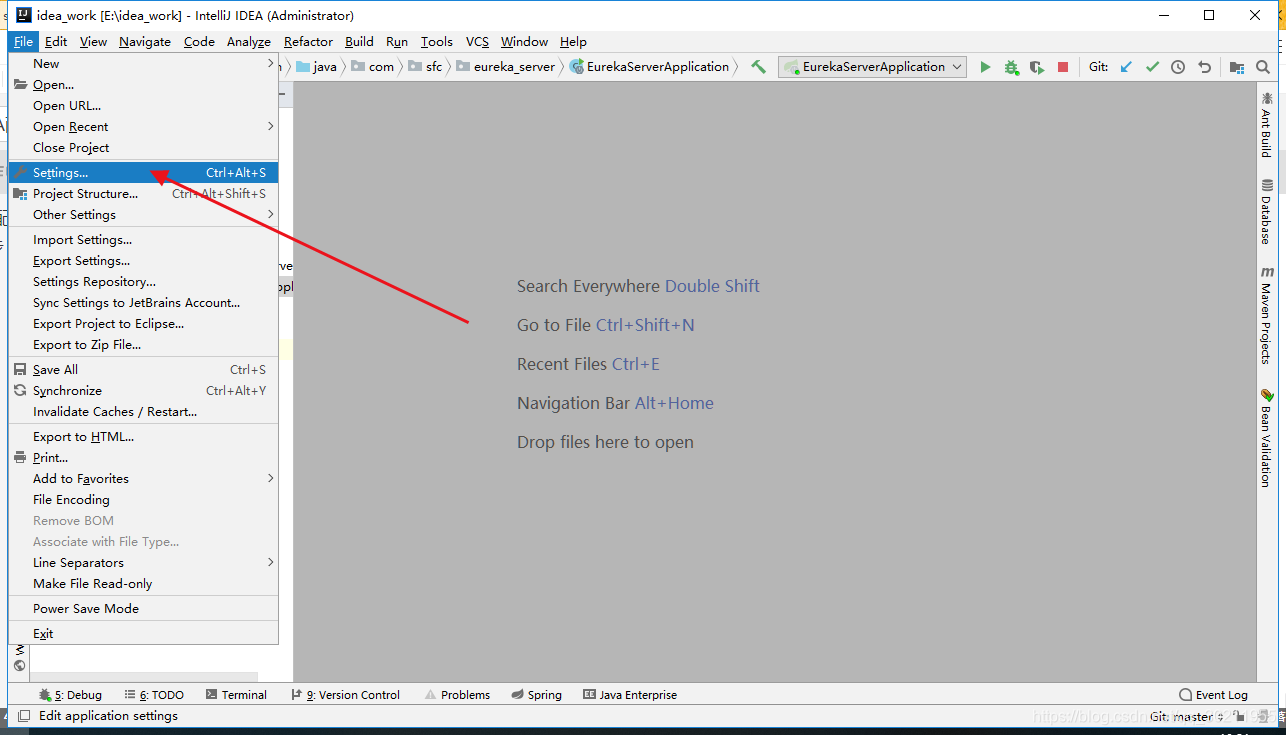1286x735 pixels.
Task: Open the Terminal tool window
Action: click(236, 695)
